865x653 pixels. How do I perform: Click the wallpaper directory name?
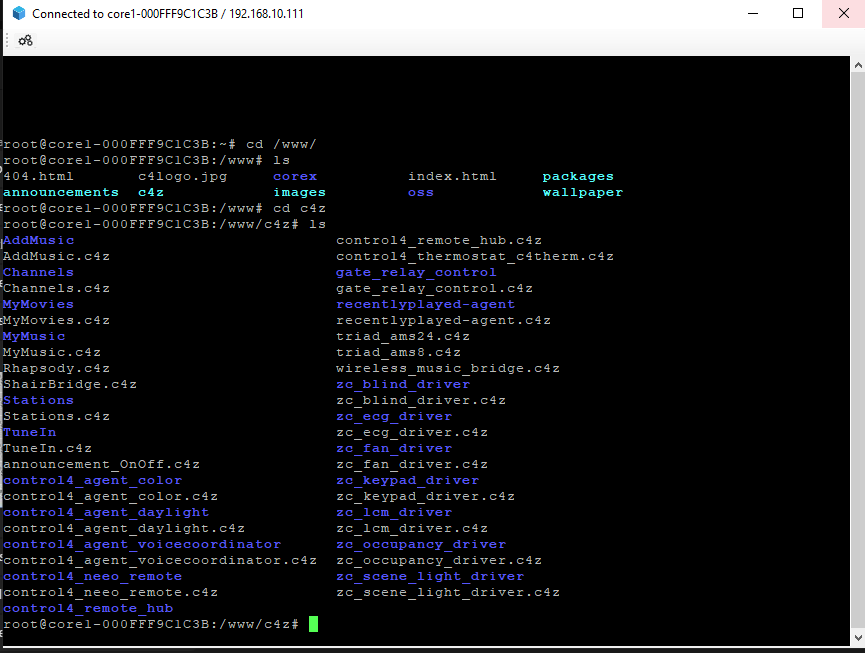click(x=583, y=192)
